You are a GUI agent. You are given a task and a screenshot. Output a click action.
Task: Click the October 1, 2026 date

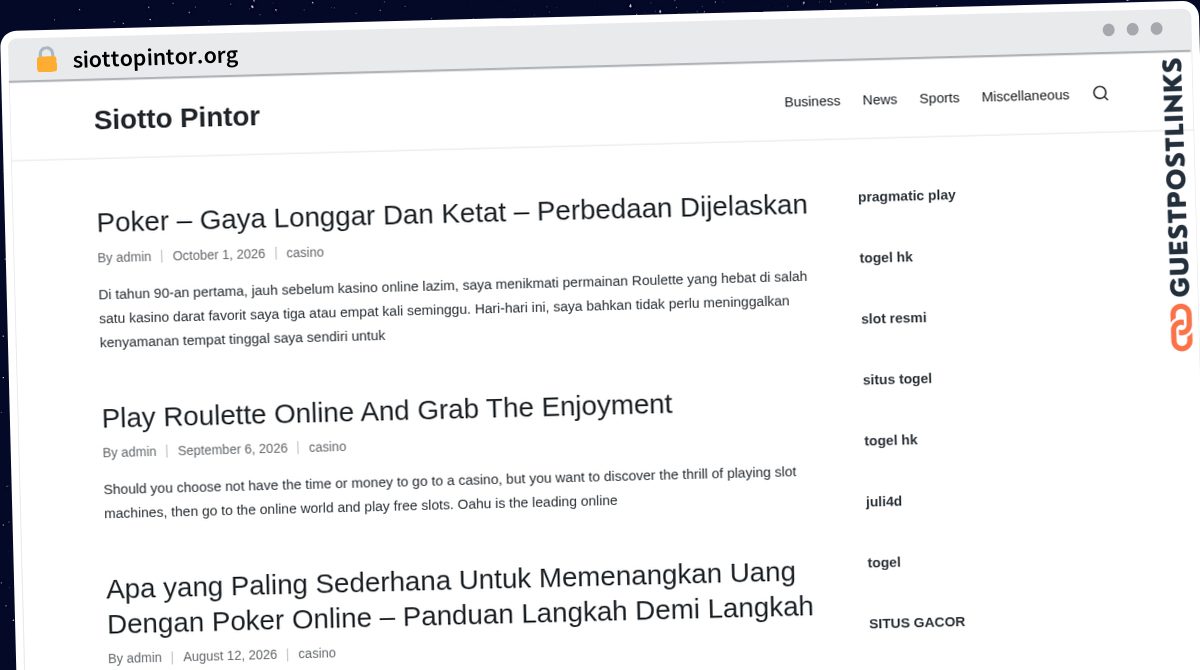(219, 255)
